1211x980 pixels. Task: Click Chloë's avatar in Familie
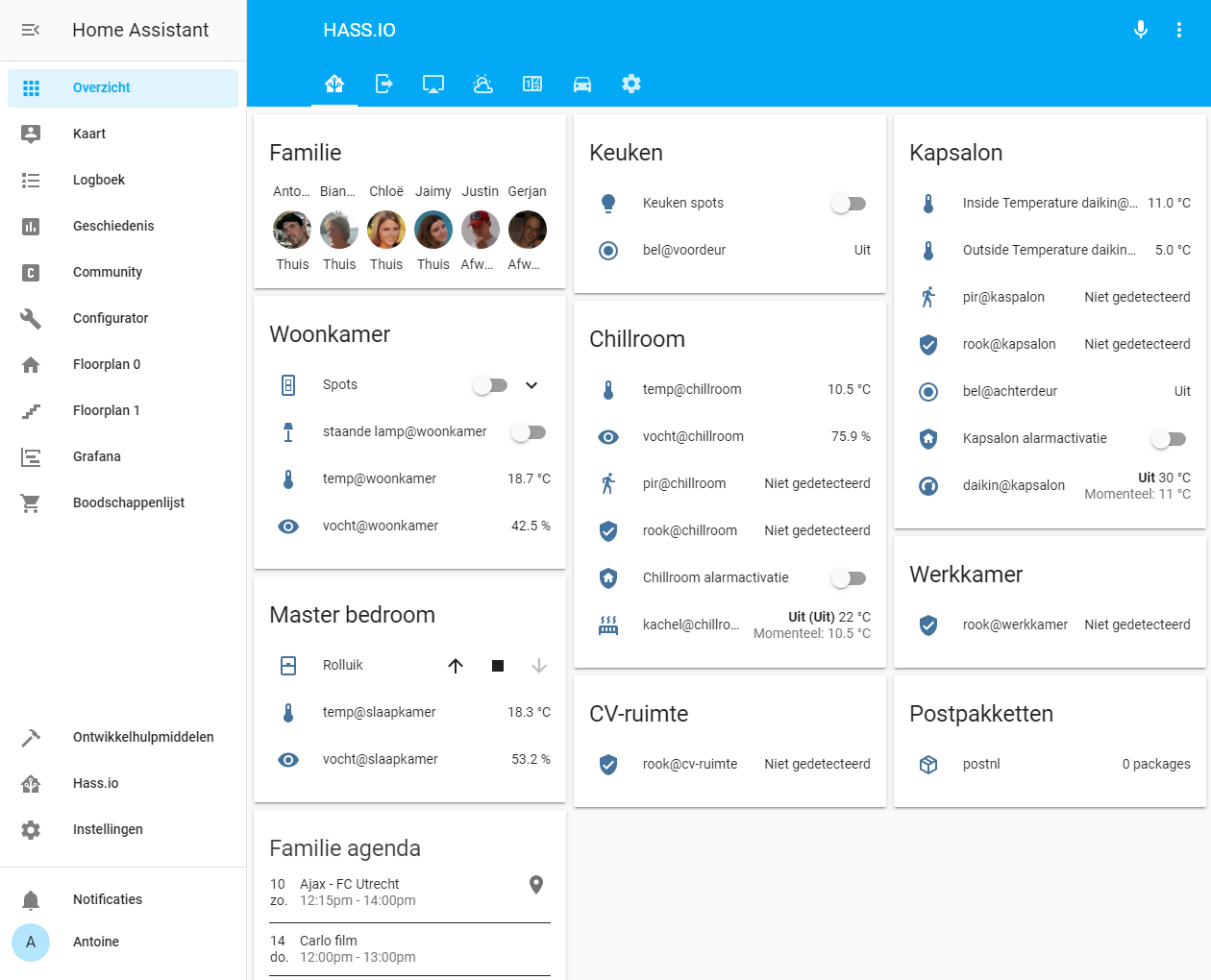pos(385,229)
